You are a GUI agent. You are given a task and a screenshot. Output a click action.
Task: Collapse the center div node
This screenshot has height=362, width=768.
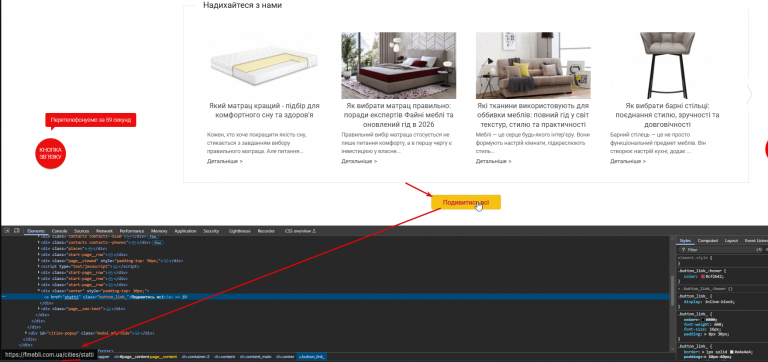point(39,290)
